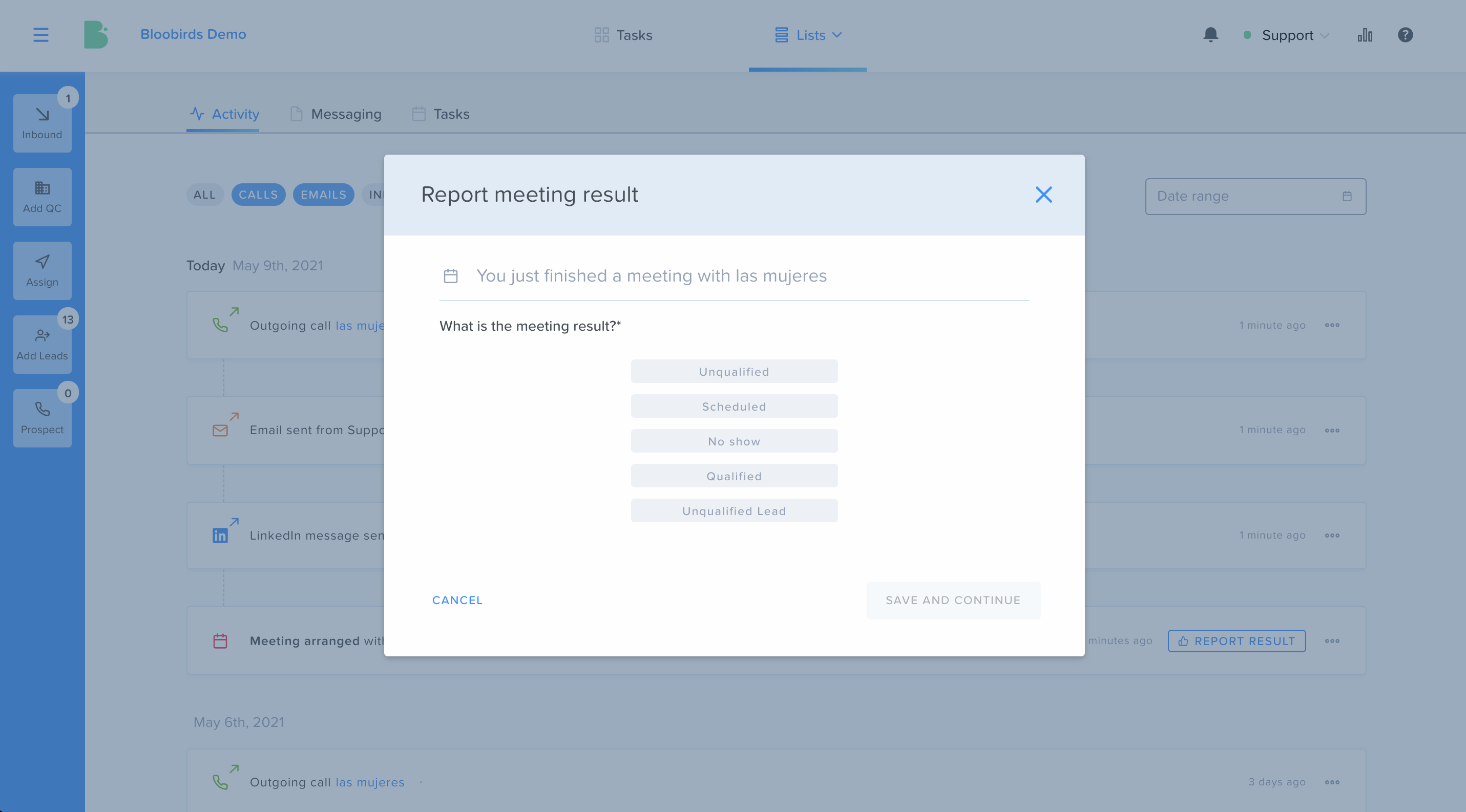Click the outgoing call phone icon from today
The image size is (1466, 812).
pos(220,325)
